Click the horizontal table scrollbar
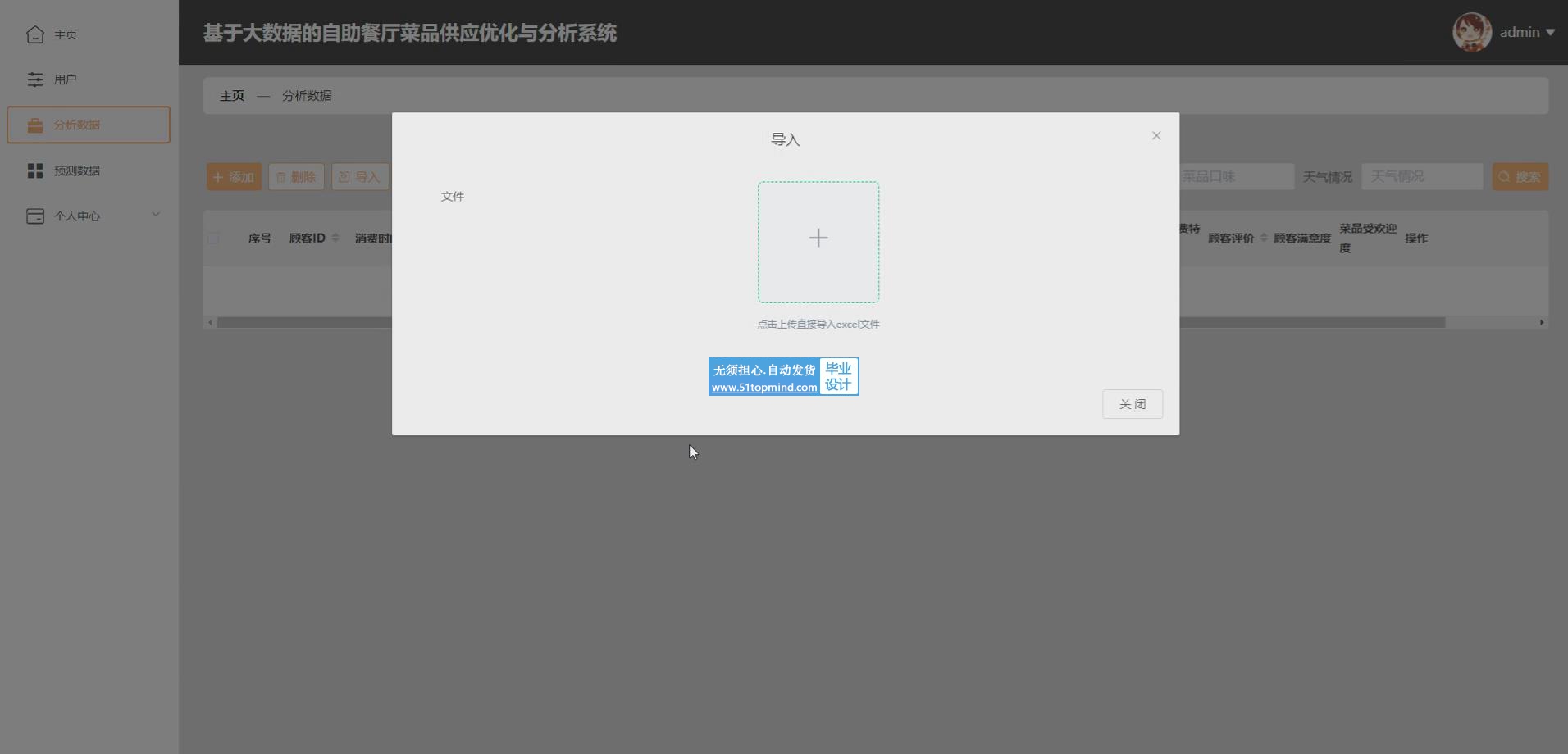The height and width of the screenshot is (754, 1568). point(1312,323)
